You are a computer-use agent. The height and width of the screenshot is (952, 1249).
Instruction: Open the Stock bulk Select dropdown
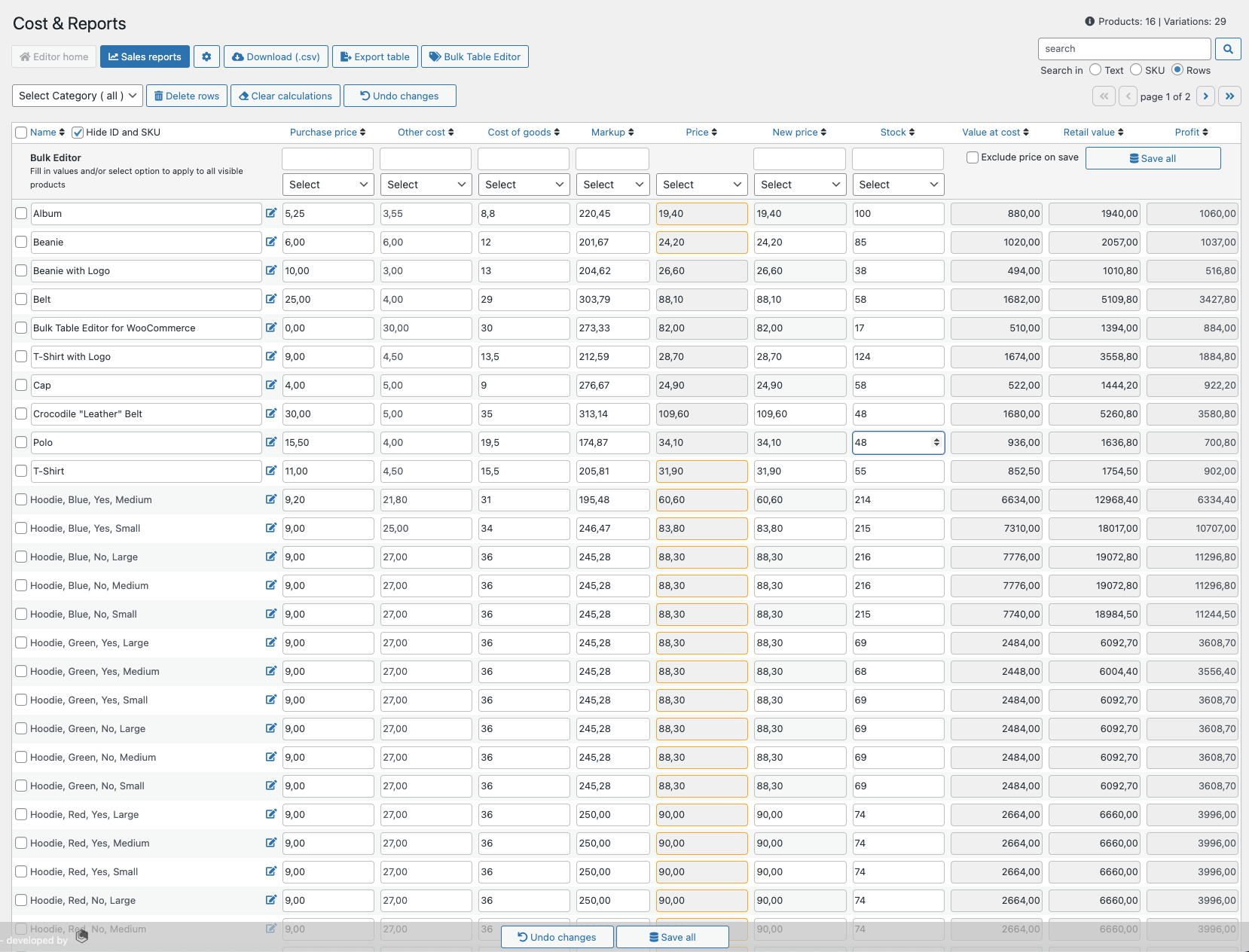(897, 185)
